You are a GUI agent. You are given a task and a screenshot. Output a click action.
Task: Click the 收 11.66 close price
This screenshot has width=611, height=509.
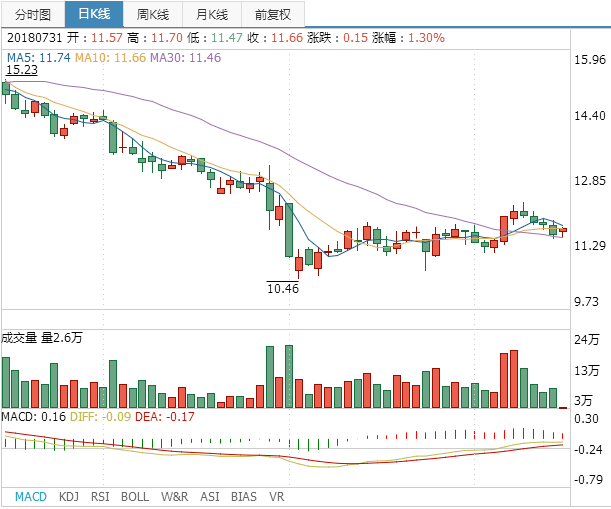[275, 38]
